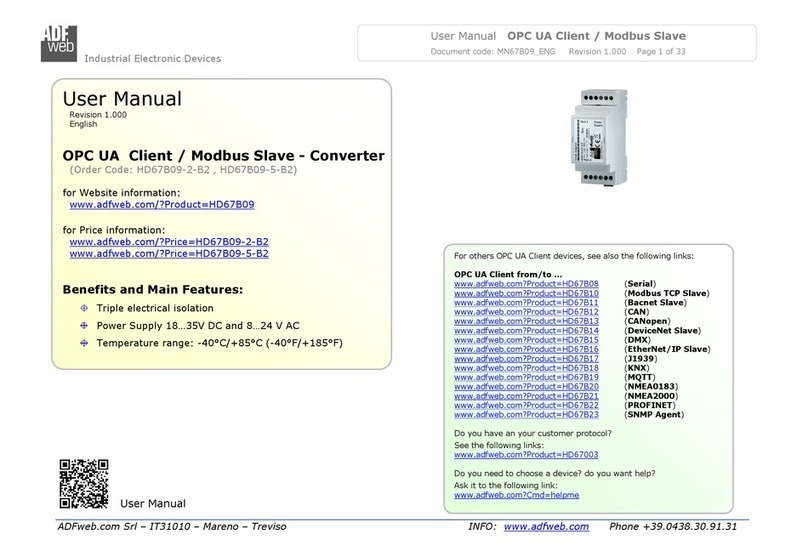Open the HD67B19 MQTT product link

pos(526,377)
